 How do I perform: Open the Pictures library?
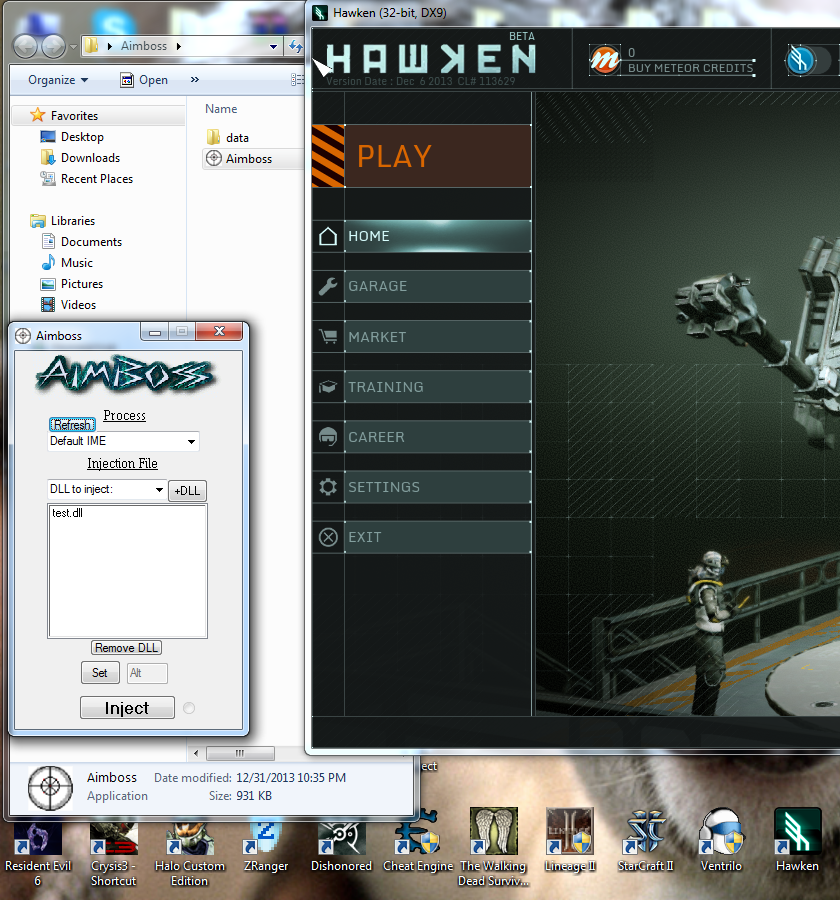pyautogui.click(x=72, y=284)
